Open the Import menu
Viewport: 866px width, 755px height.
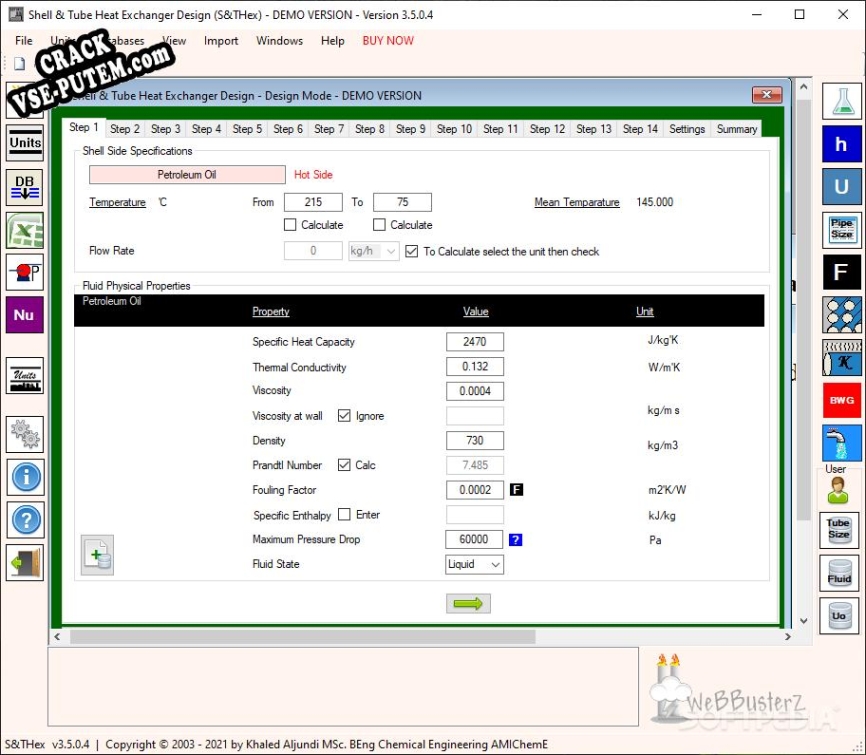point(221,41)
